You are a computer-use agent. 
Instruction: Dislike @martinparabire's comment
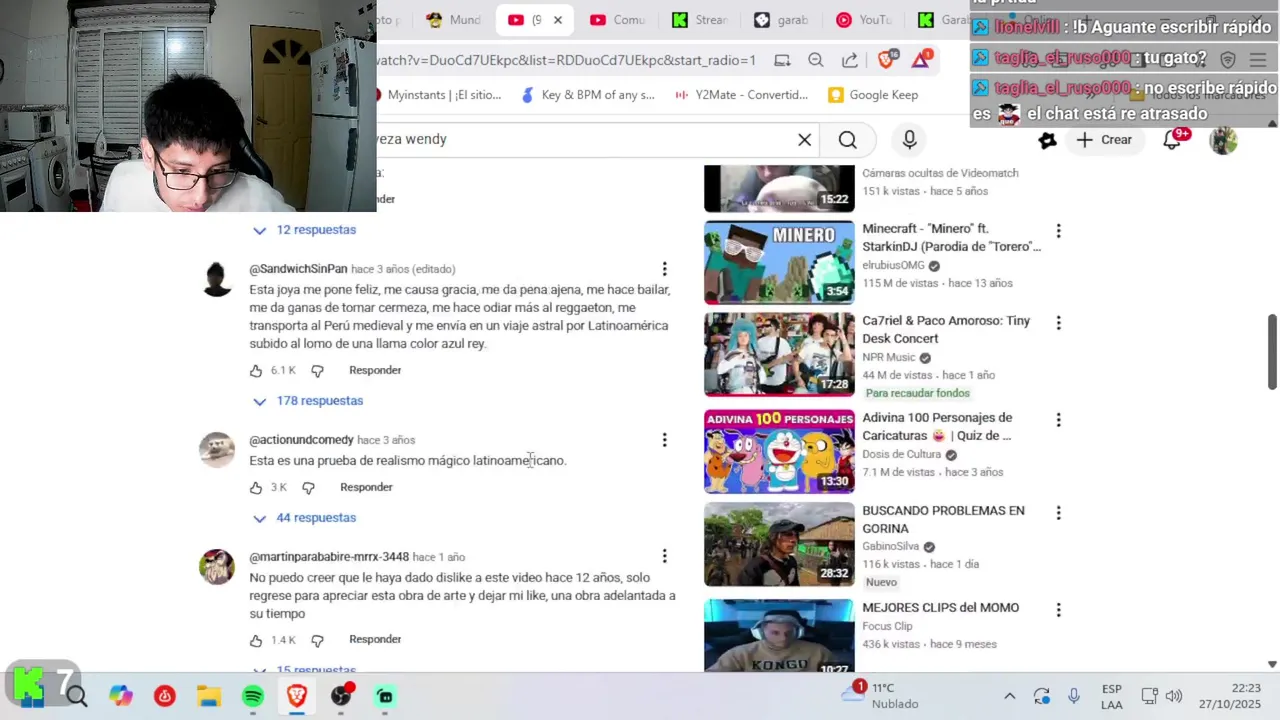(x=317, y=640)
